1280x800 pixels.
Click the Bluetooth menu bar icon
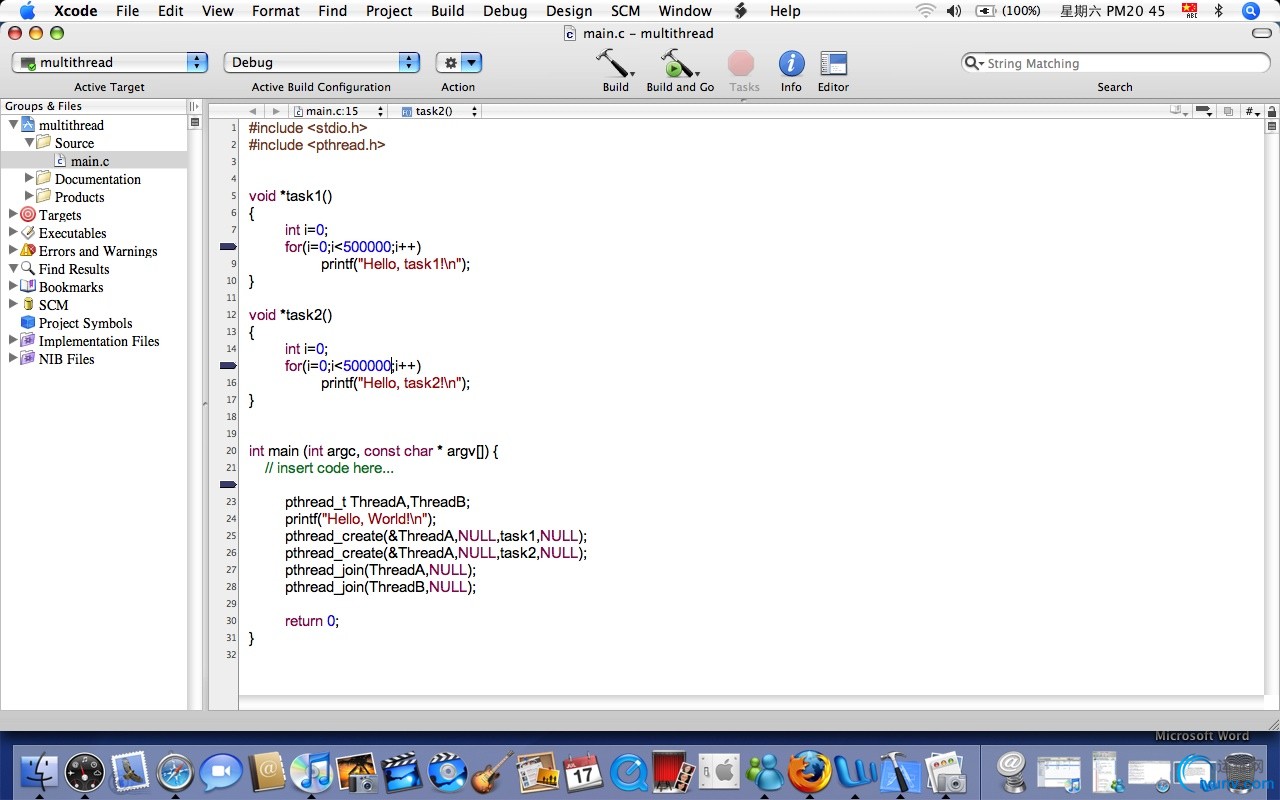coord(1218,11)
